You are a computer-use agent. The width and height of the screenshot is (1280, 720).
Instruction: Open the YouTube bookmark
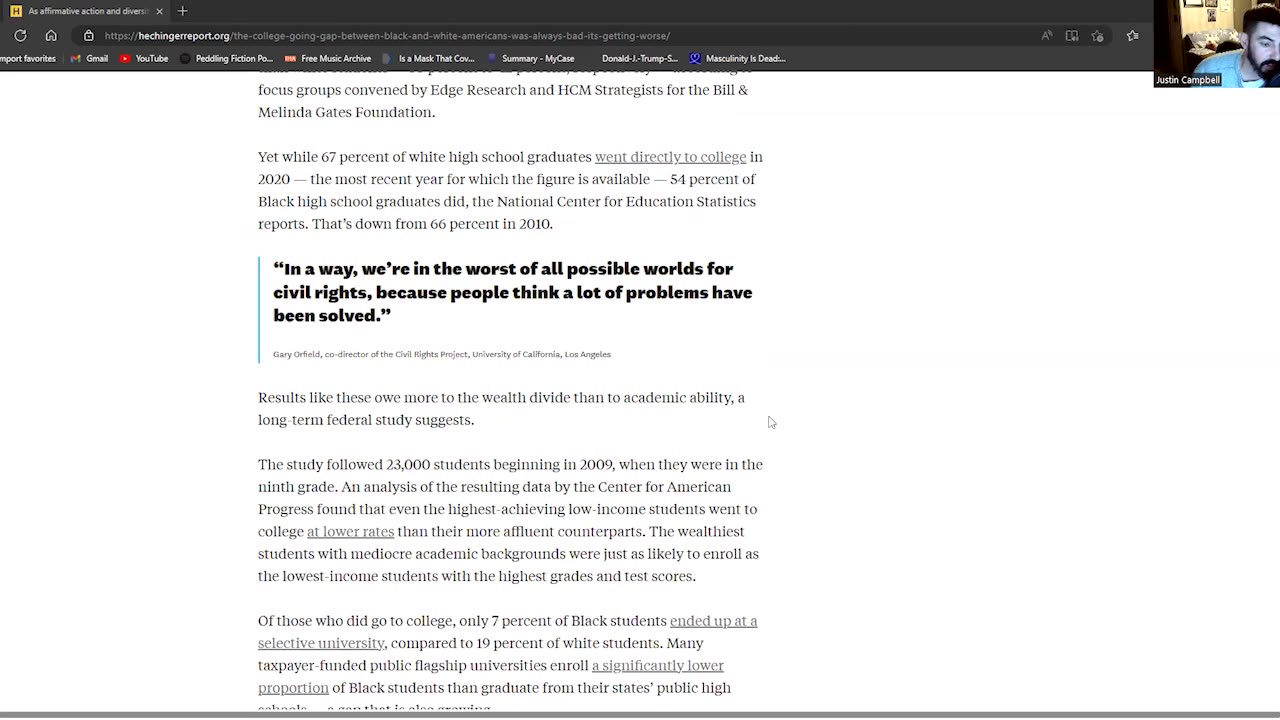coord(144,58)
